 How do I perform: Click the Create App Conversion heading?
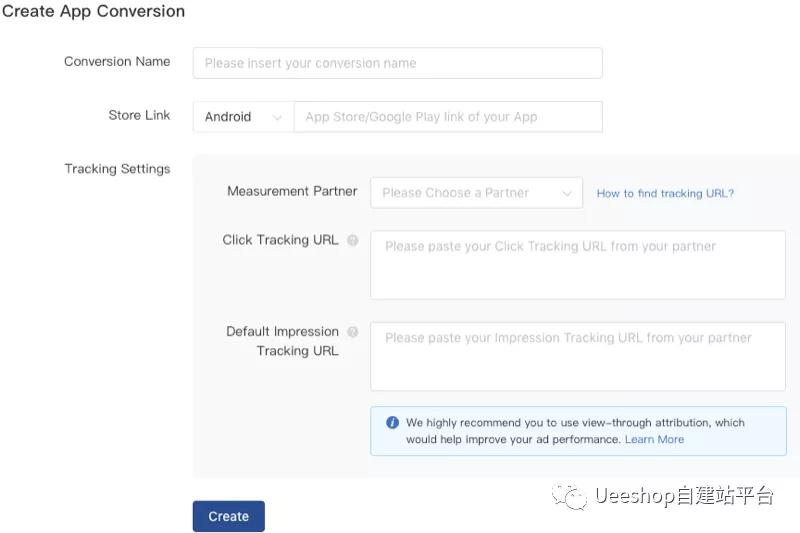pyautogui.click(x=93, y=12)
